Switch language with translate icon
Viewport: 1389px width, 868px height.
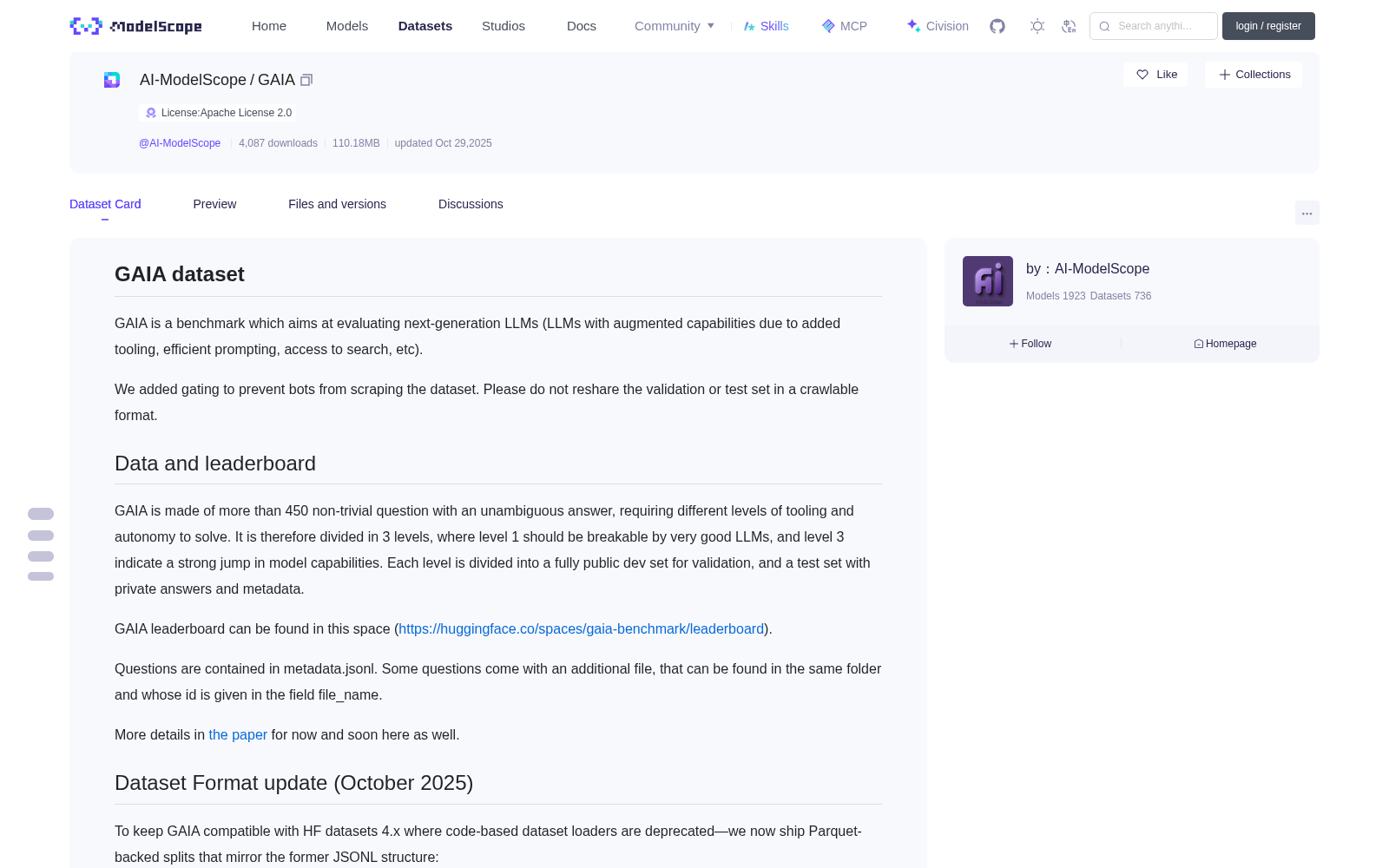point(1069,26)
